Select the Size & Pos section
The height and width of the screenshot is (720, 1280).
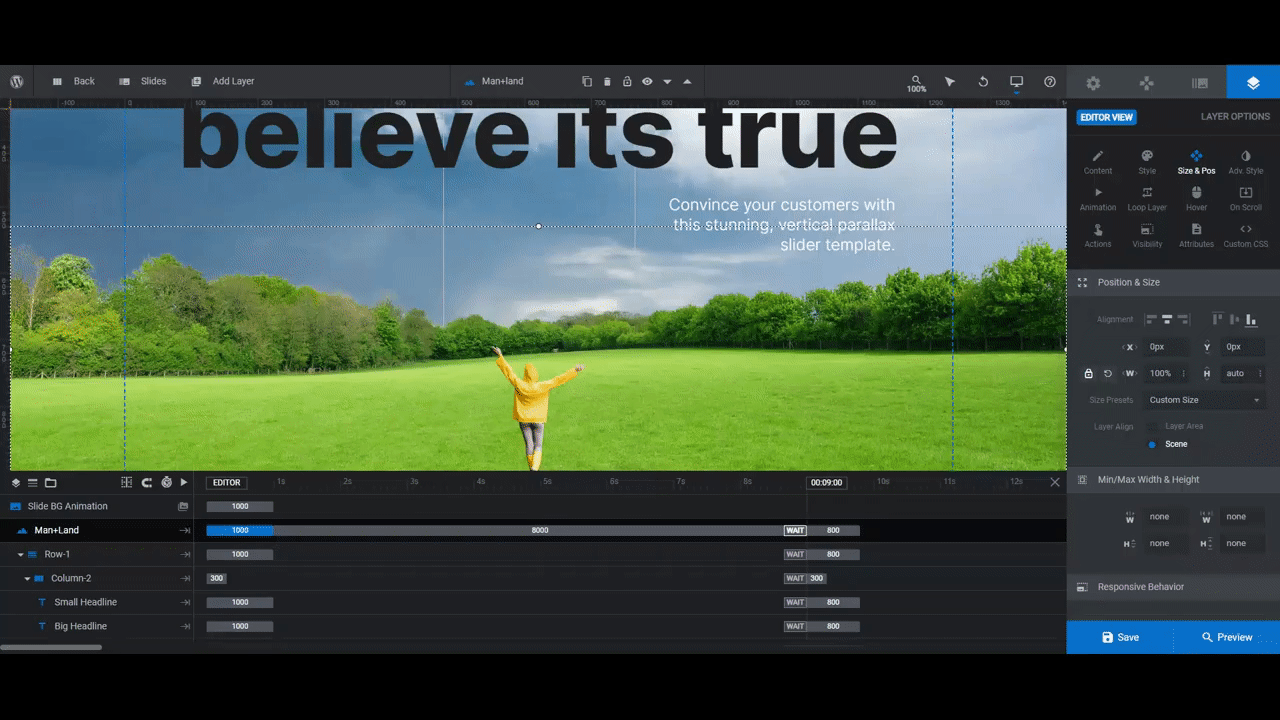[1196, 162]
